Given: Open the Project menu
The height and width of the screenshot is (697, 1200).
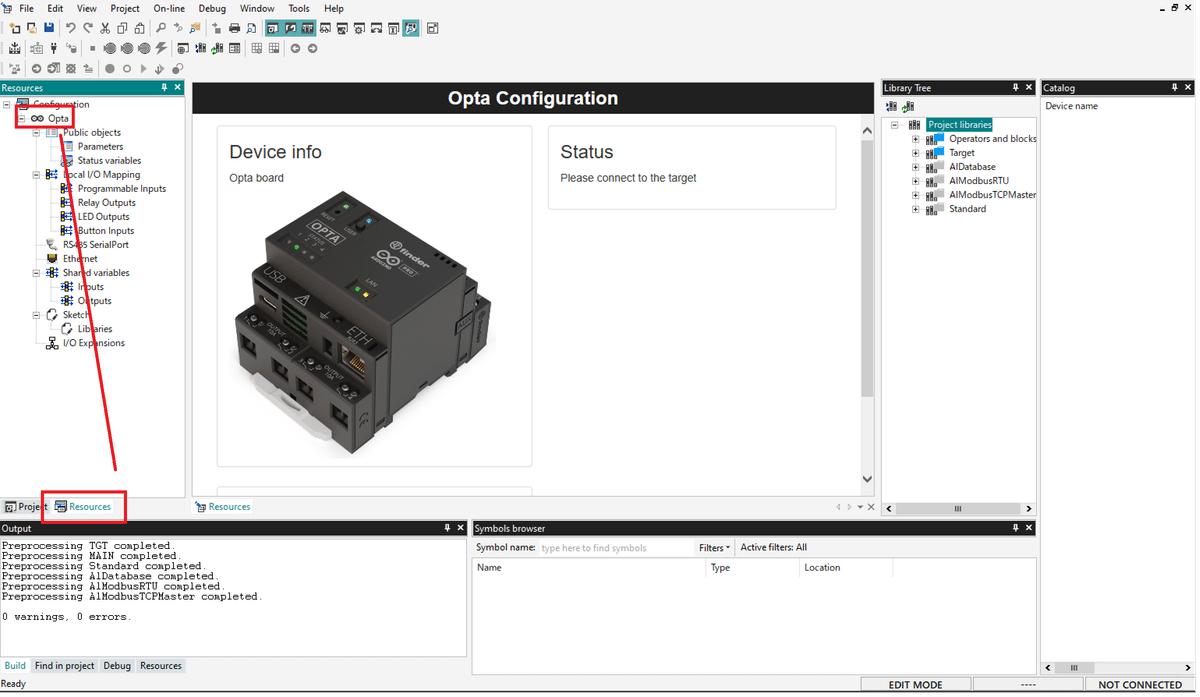Looking at the screenshot, I should 125,8.
